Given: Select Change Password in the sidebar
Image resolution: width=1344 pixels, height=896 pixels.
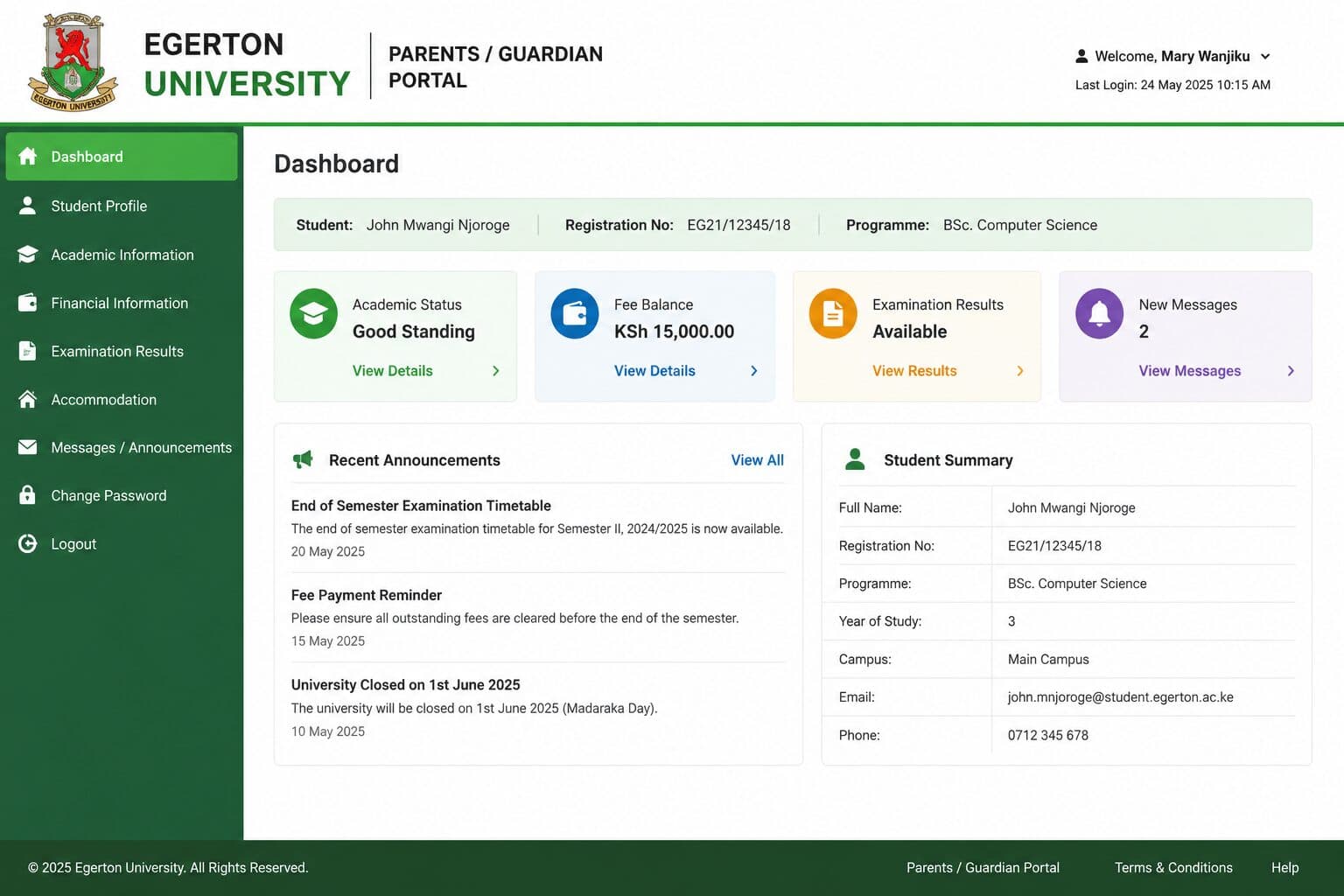Looking at the screenshot, I should coord(122,495).
